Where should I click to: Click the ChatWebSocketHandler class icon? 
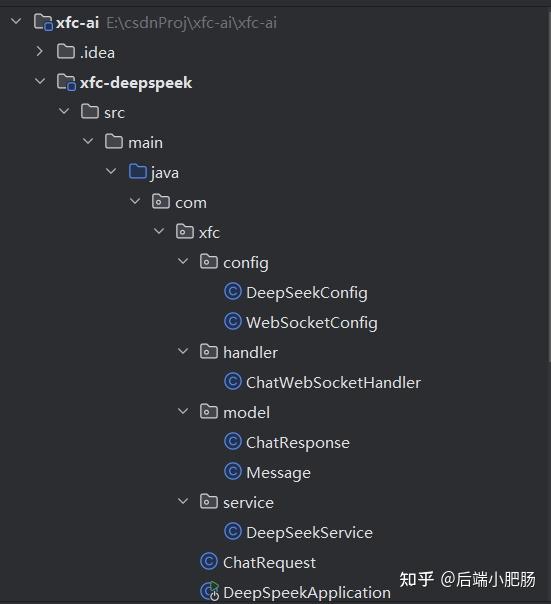233,382
